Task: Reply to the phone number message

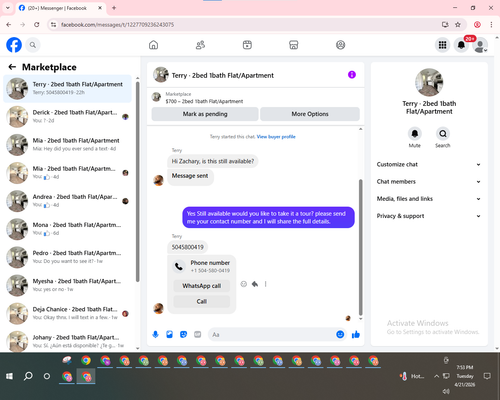Action: 255,284
